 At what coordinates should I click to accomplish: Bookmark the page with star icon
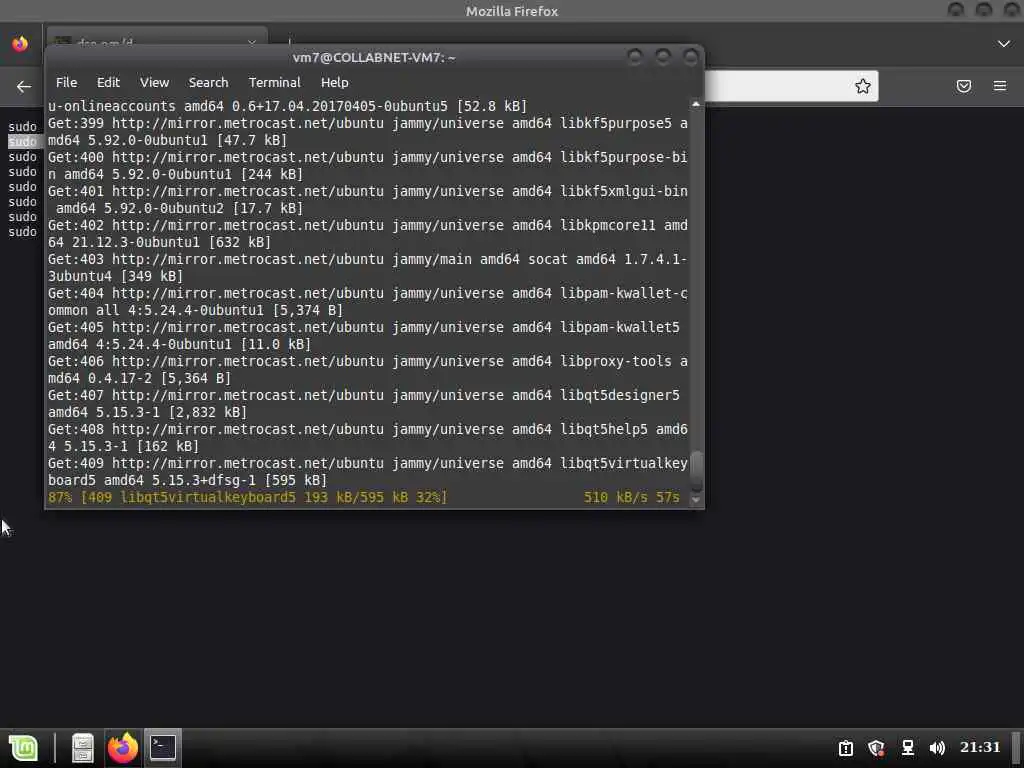863,86
